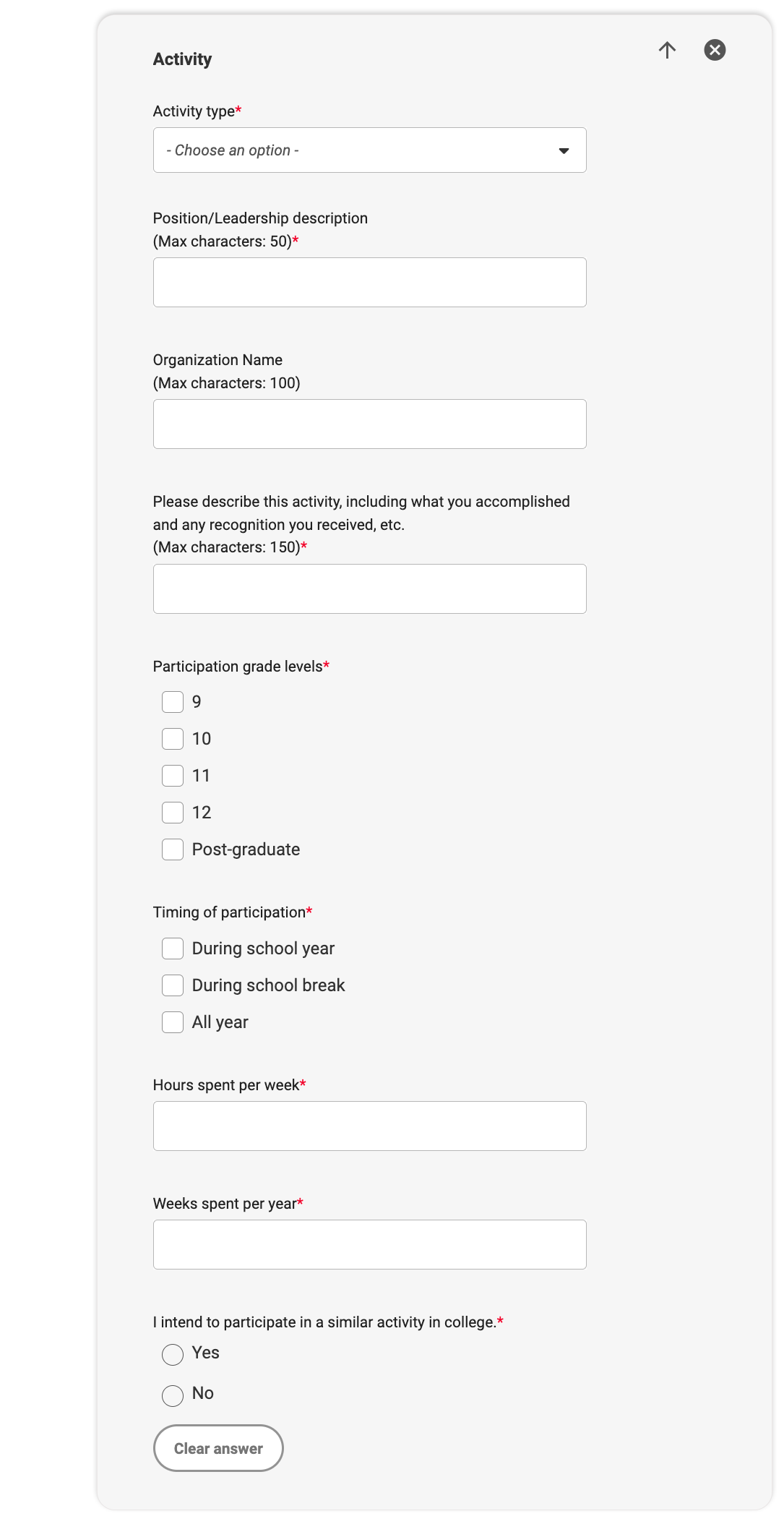Click the Weeks spent per year field
Image resolution: width=784 pixels, height=1524 pixels.
369,1245
